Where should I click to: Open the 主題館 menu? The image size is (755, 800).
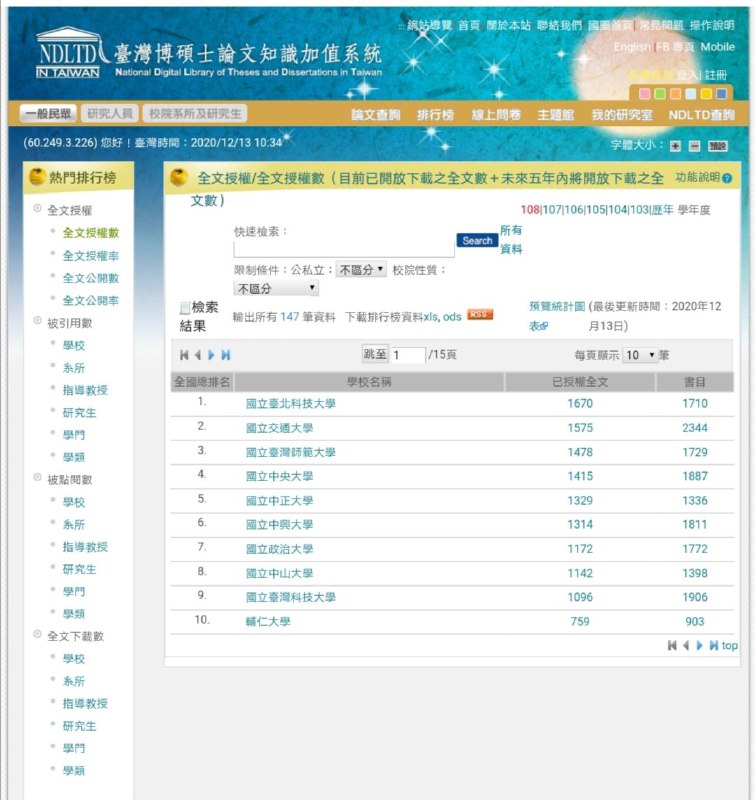coord(556,115)
